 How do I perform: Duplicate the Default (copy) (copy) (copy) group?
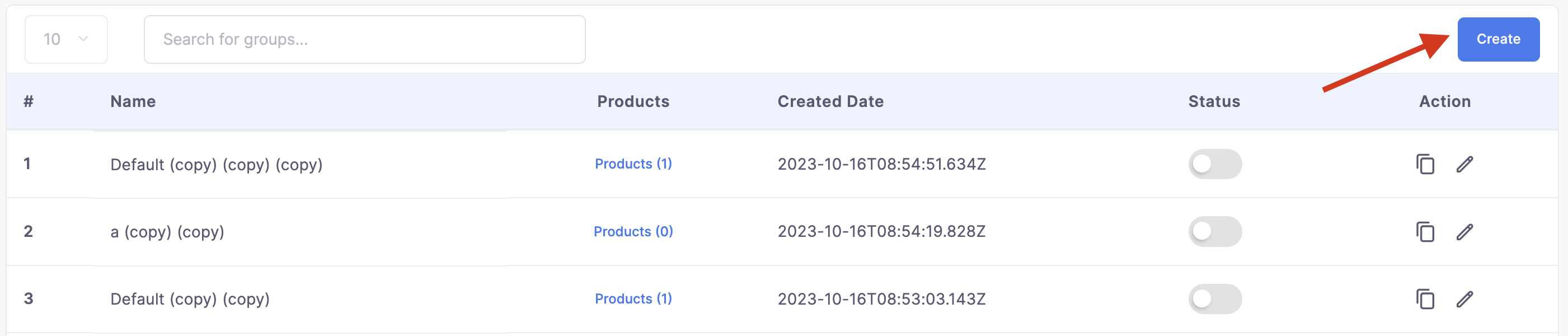(1425, 164)
